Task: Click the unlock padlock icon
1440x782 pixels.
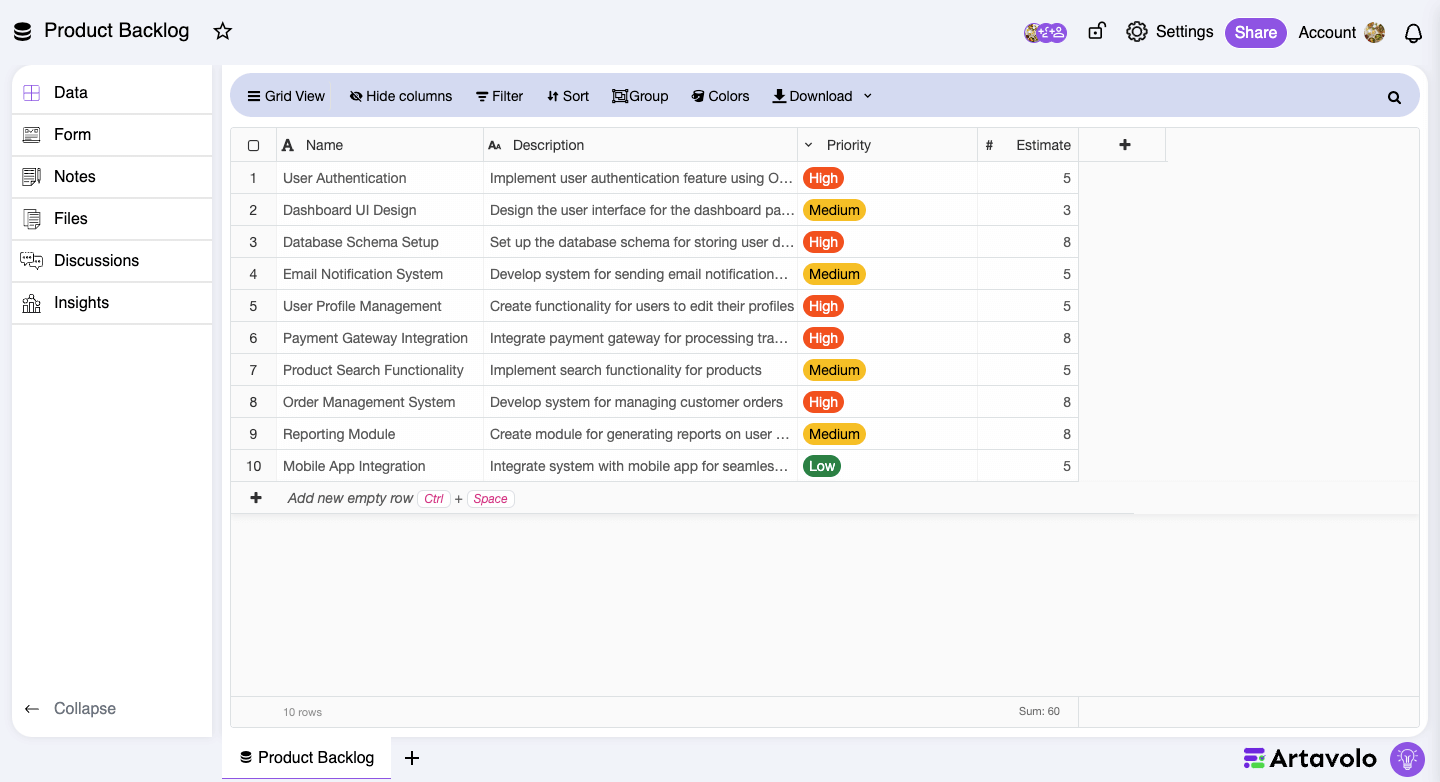Action: click(x=1096, y=31)
